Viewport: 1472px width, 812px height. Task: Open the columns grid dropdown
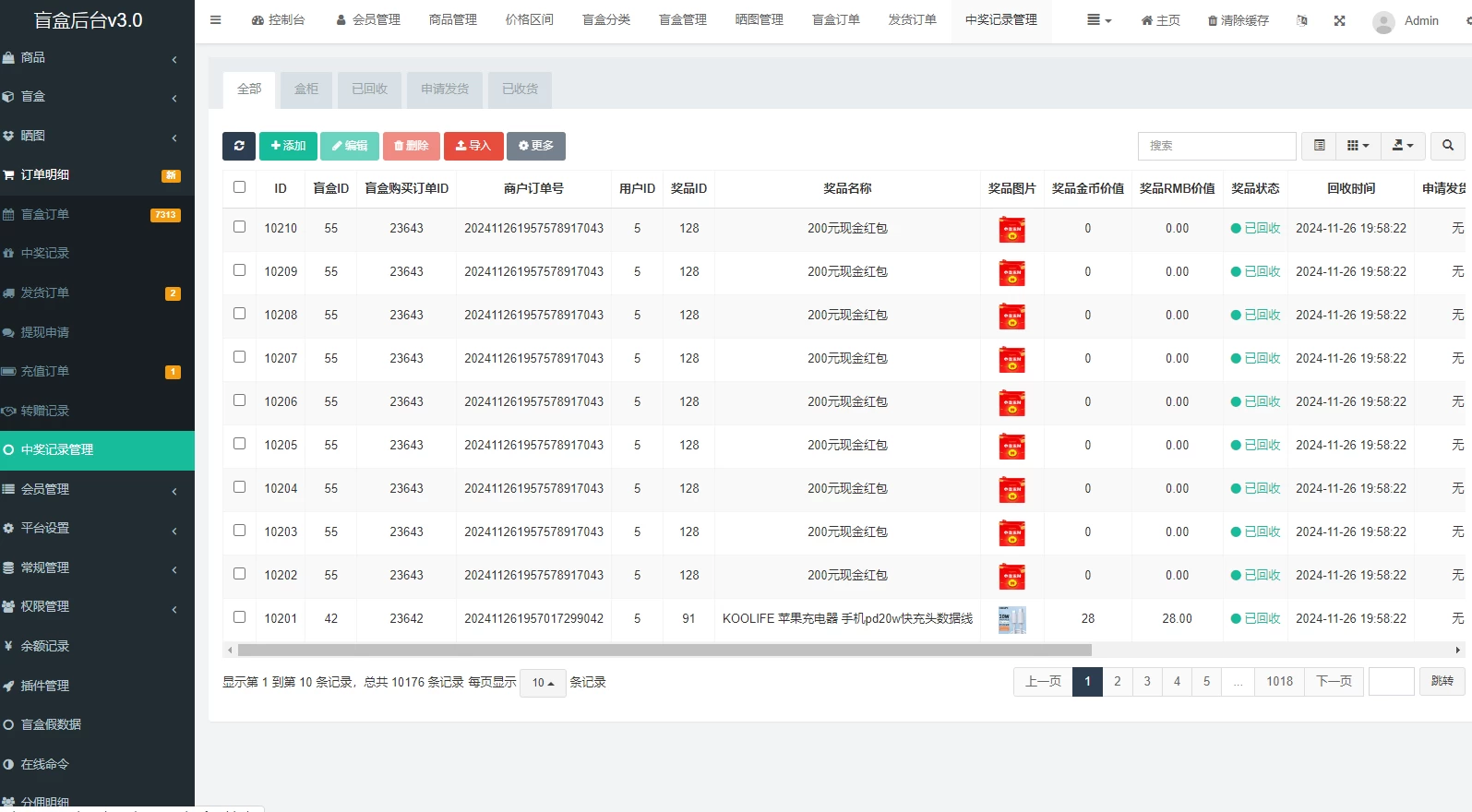coord(1358,146)
